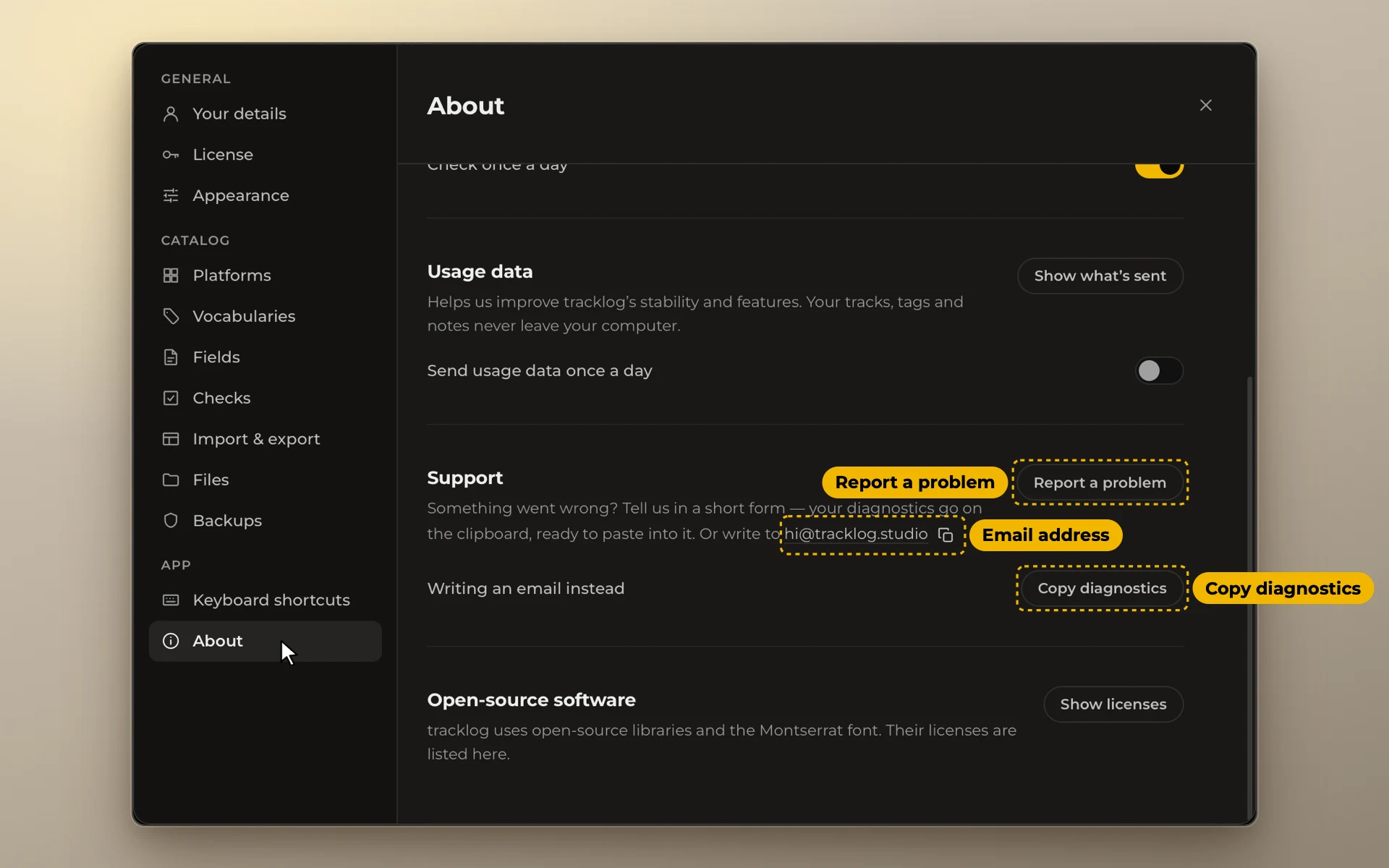The height and width of the screenshot is (868, 1389).
Task: Select Platforms in the Catalog group
Action: (x=265, y=276)
